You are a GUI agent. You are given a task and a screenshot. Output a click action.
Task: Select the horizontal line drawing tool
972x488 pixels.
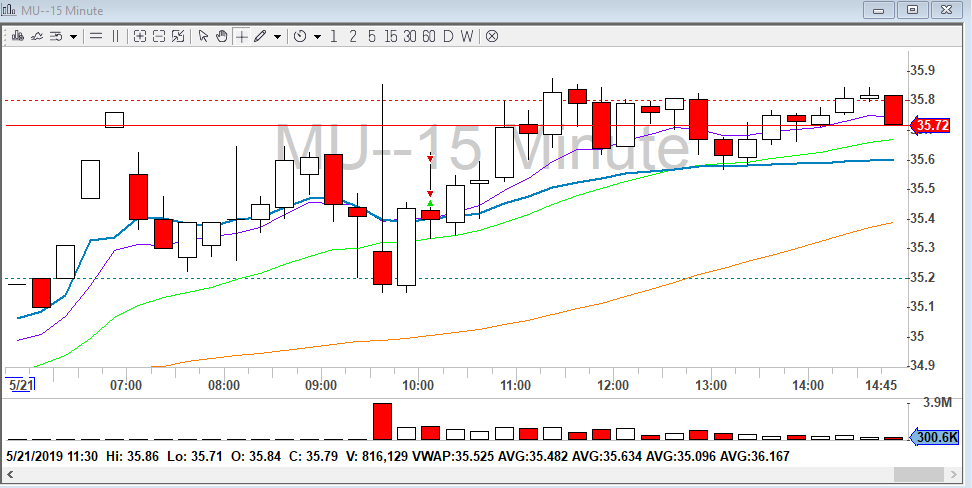click(x=96, y=37)
